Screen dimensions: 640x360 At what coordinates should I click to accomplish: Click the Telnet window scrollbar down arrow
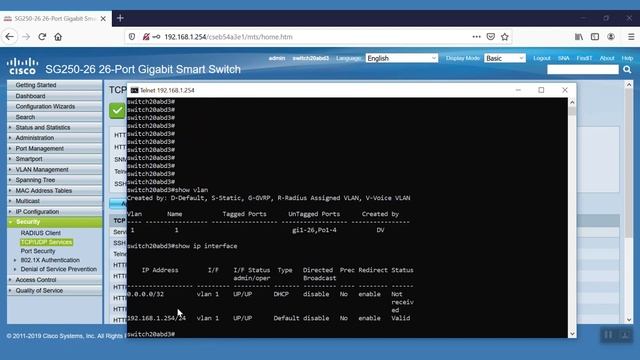click(x=572, y=333)
